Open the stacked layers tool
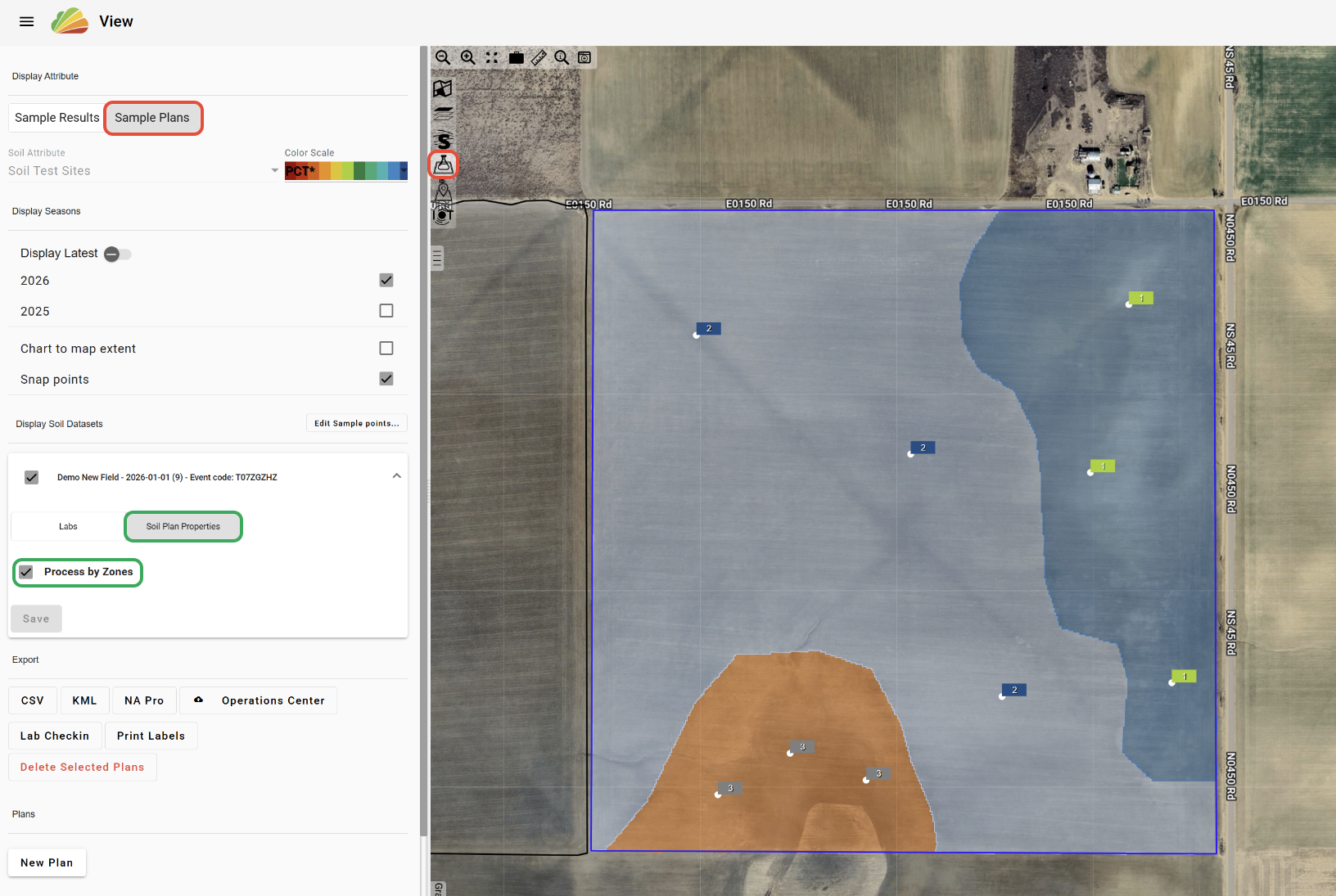The height and width of the screenshot is (896, 1336). [x=443, y=114]
